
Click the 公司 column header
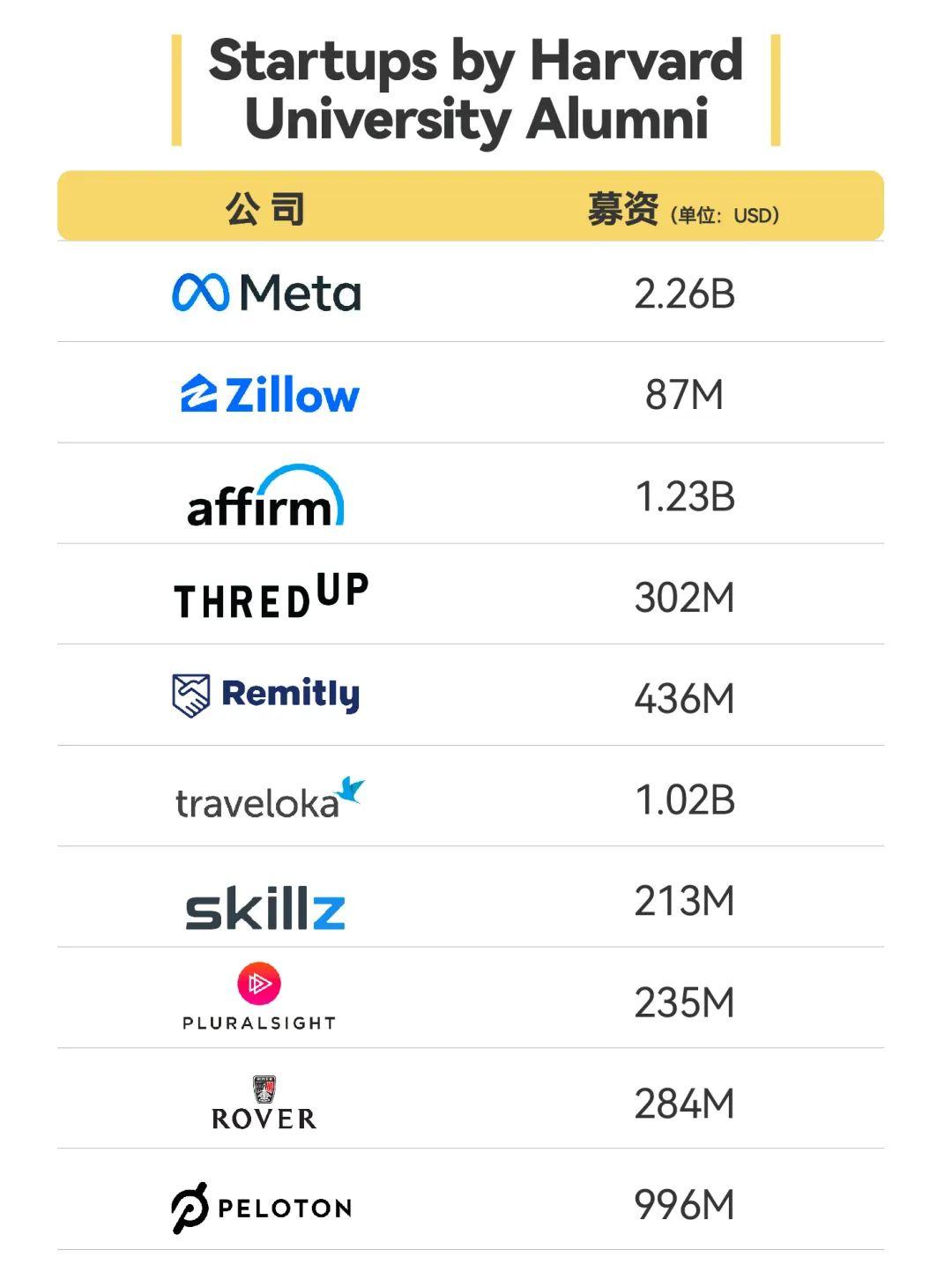pyautogui.click(x=264, y=210)
